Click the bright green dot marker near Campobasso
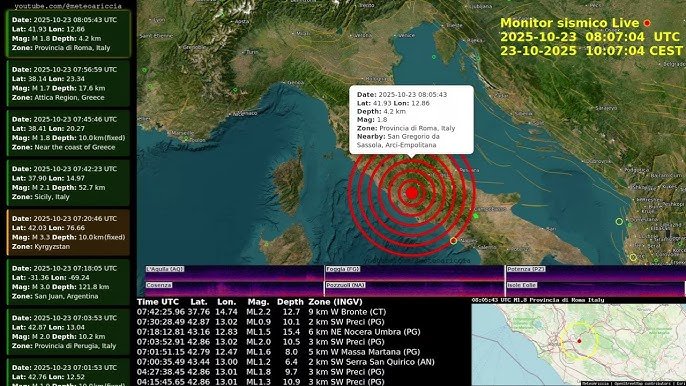 click(x=476, y=216)
